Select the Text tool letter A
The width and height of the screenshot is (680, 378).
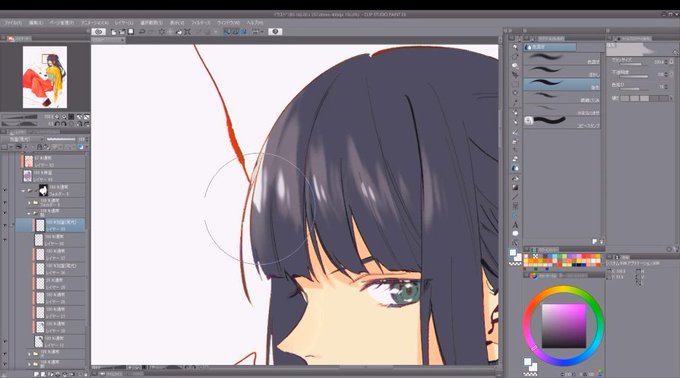[x=515, y=225]
